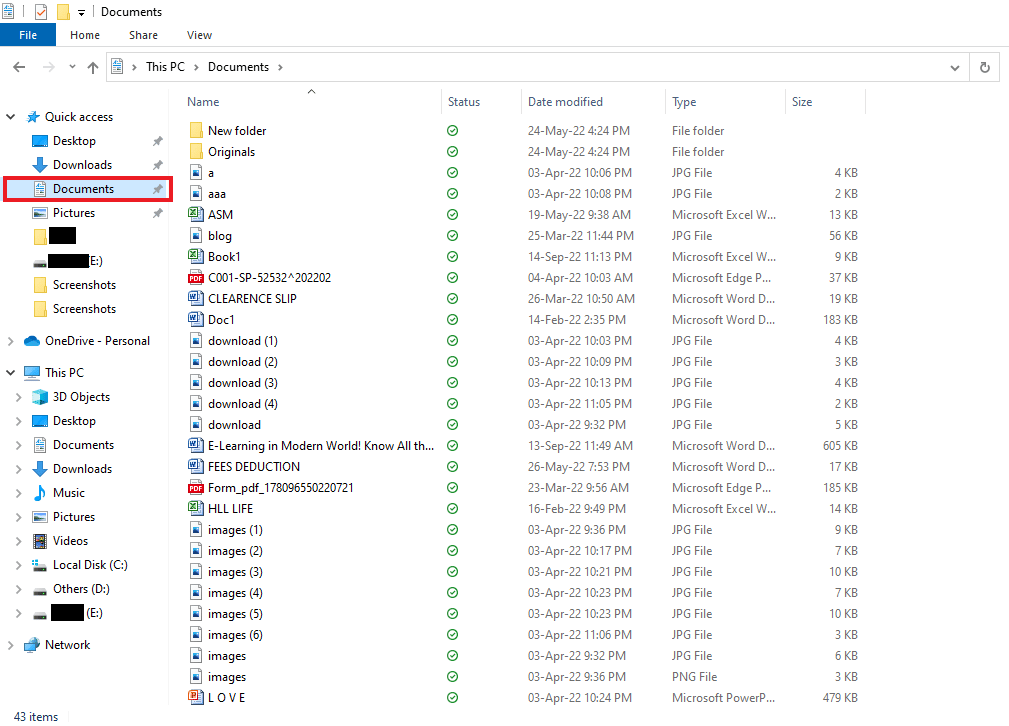The width and height of the screenshot is (1009, 726).
Task: Refresh the Documents folder view
Action: point(985,67)
